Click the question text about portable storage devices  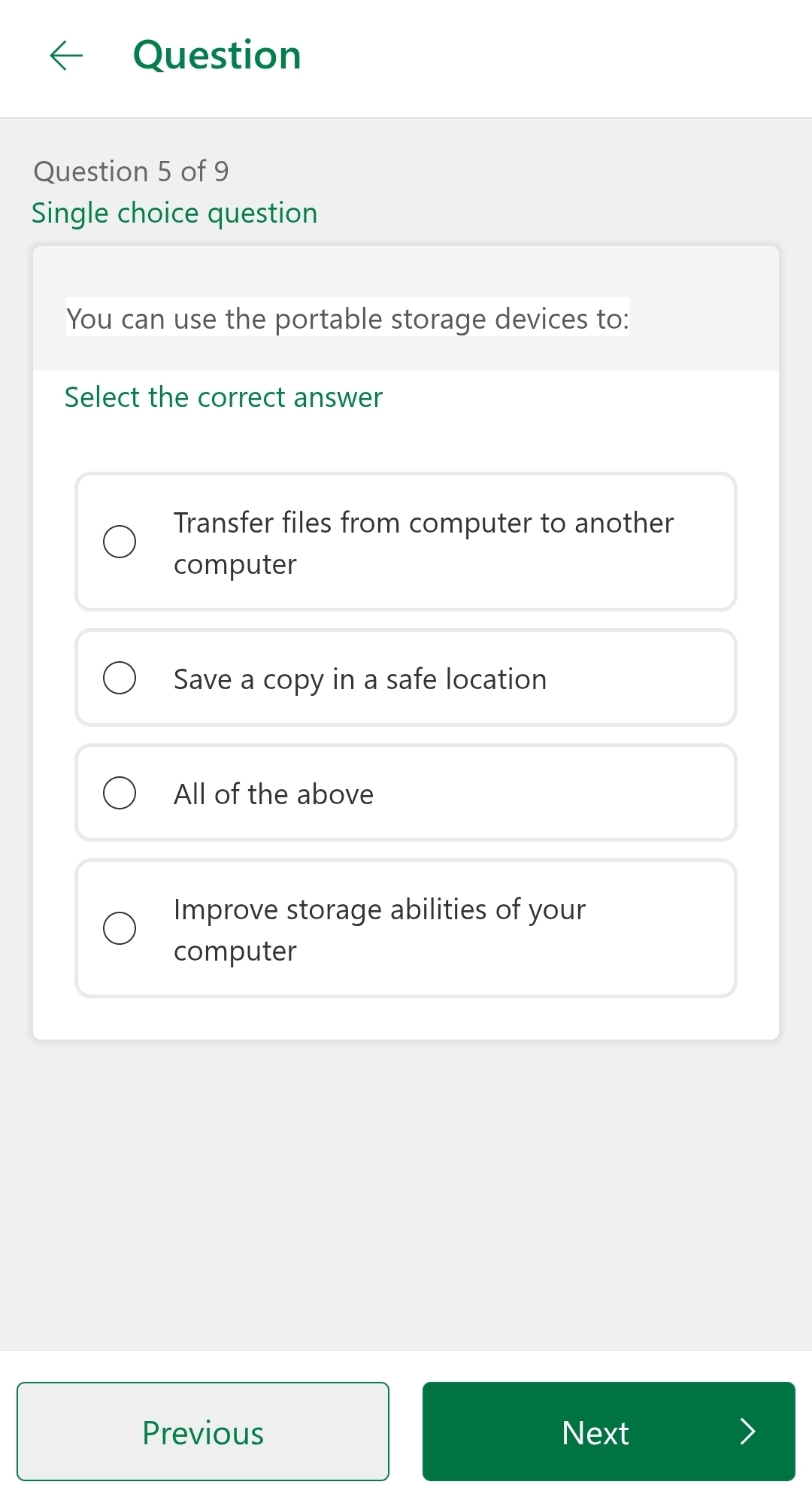[x=348, y=318]
